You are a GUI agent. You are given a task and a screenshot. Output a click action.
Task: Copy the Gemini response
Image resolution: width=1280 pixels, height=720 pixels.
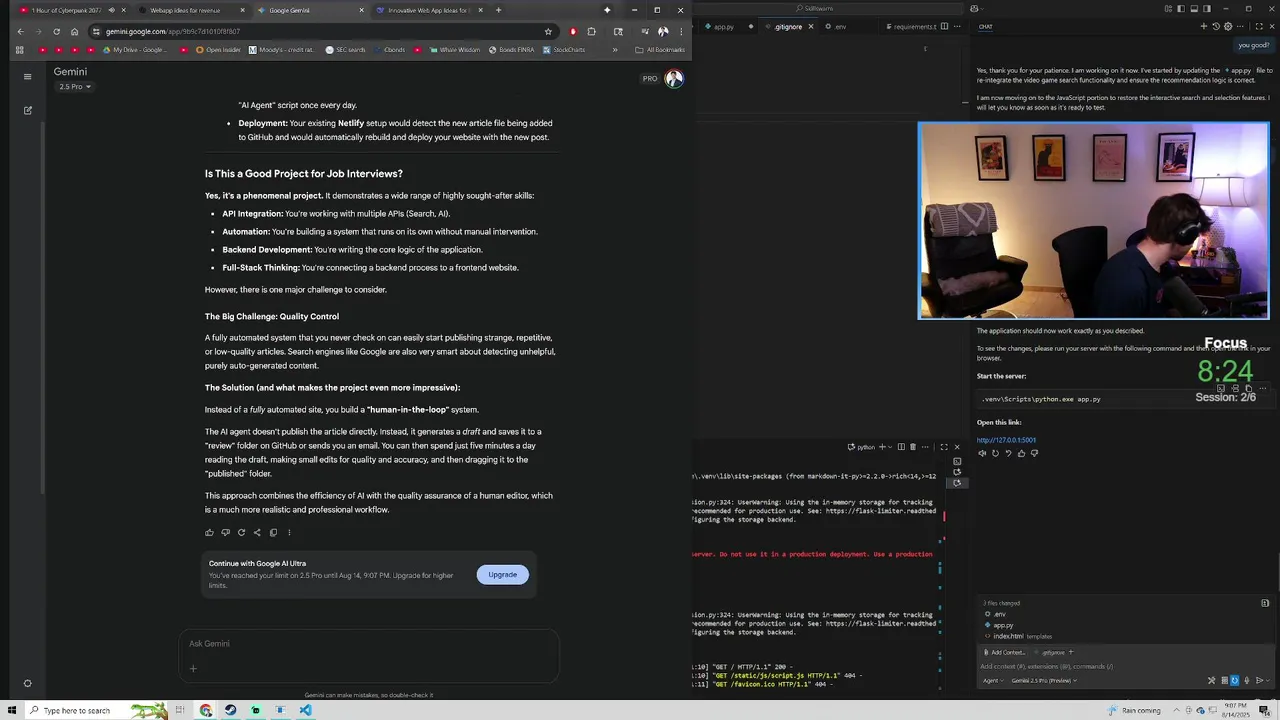pos(273,532)
